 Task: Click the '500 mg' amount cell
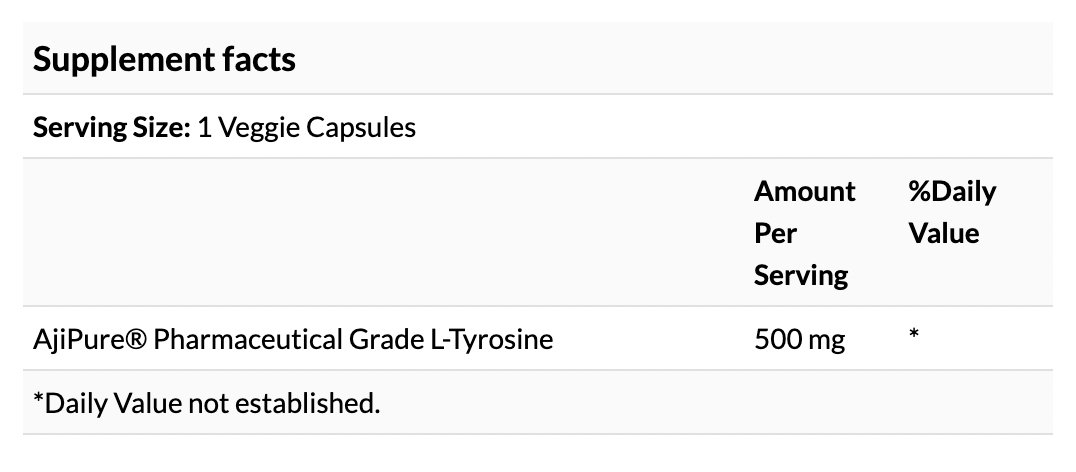tap(799, 340)
